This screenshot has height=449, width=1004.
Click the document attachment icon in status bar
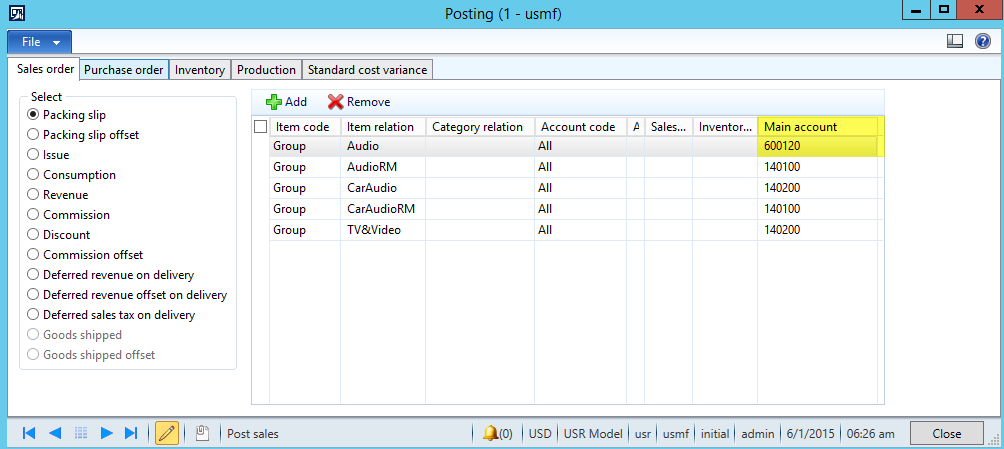pyautogui.click(x=202, y=433)
